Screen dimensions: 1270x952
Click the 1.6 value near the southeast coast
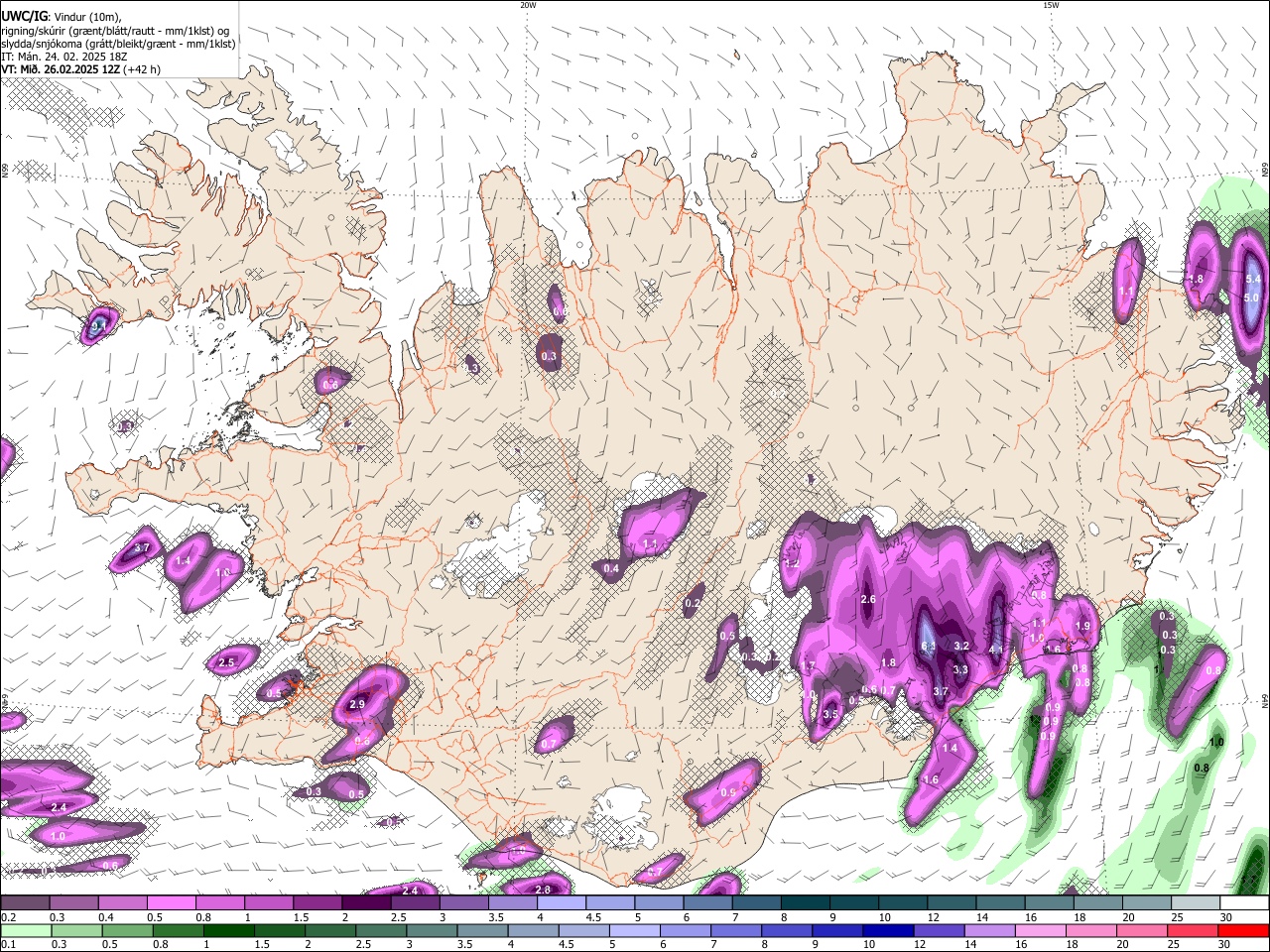931,780
